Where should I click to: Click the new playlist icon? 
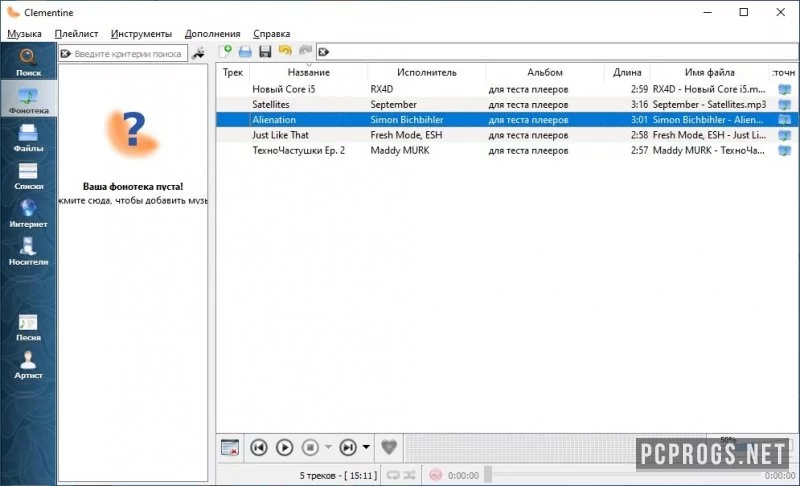point(225,51)
